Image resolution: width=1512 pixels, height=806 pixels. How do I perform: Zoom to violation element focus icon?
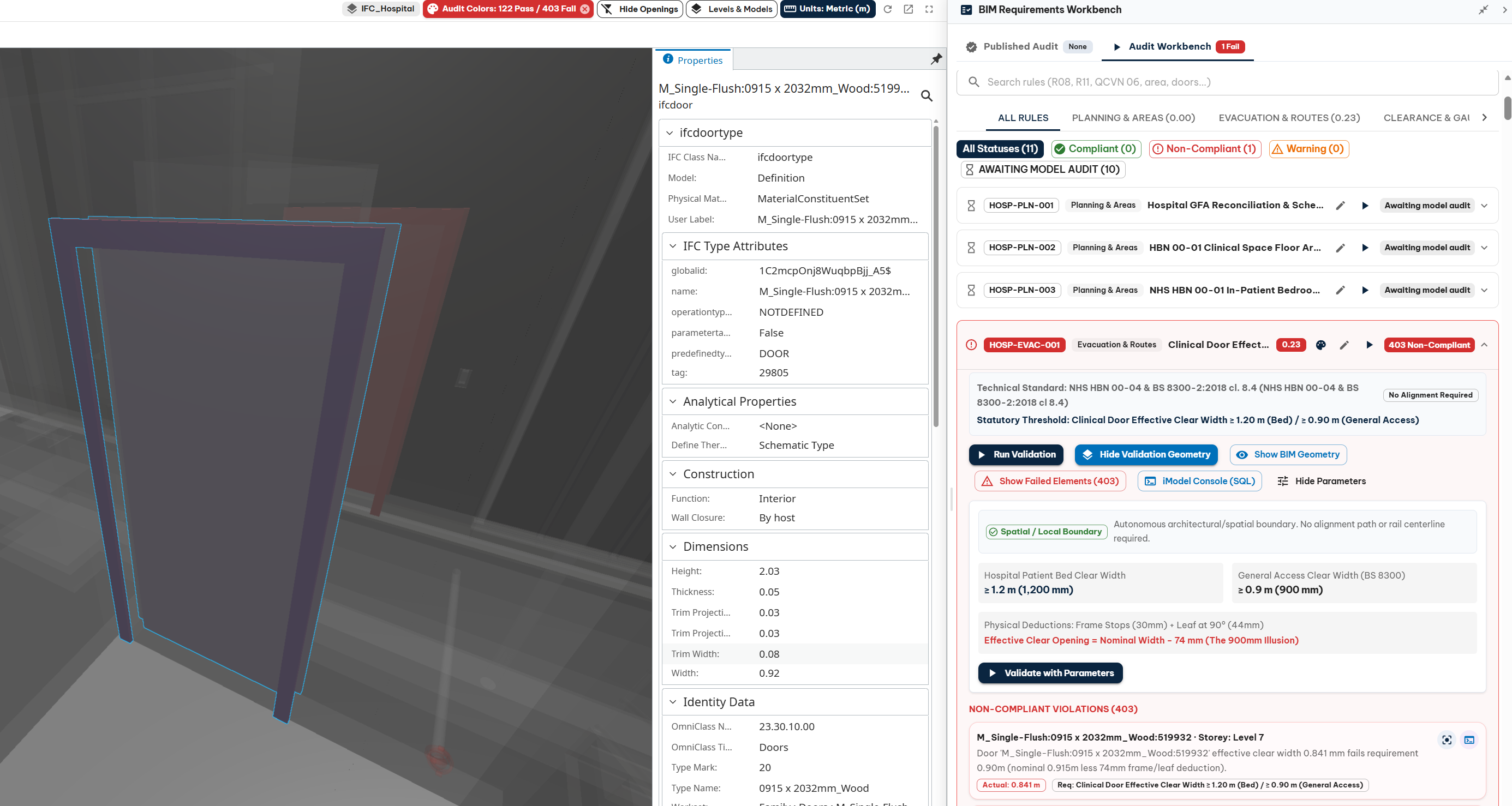1447,739
